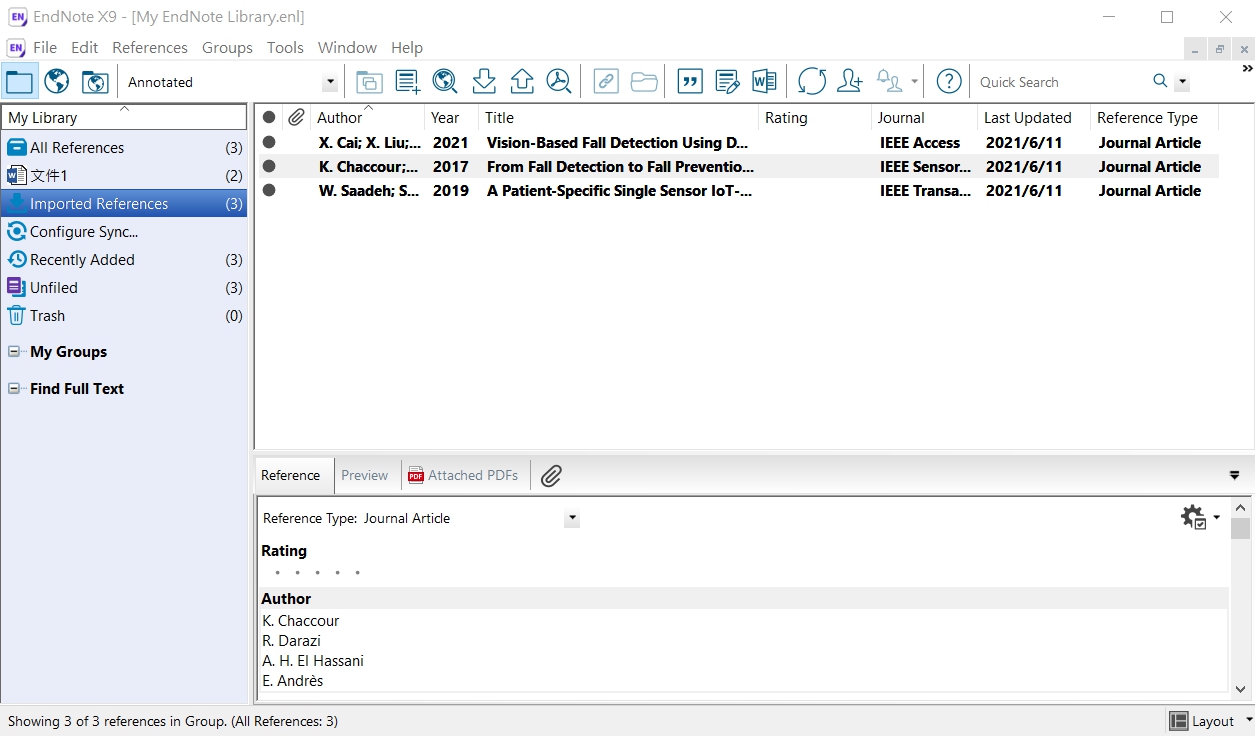Click the Activity Feed bell-person icon
1255x736 pixels.
[889, 82]
